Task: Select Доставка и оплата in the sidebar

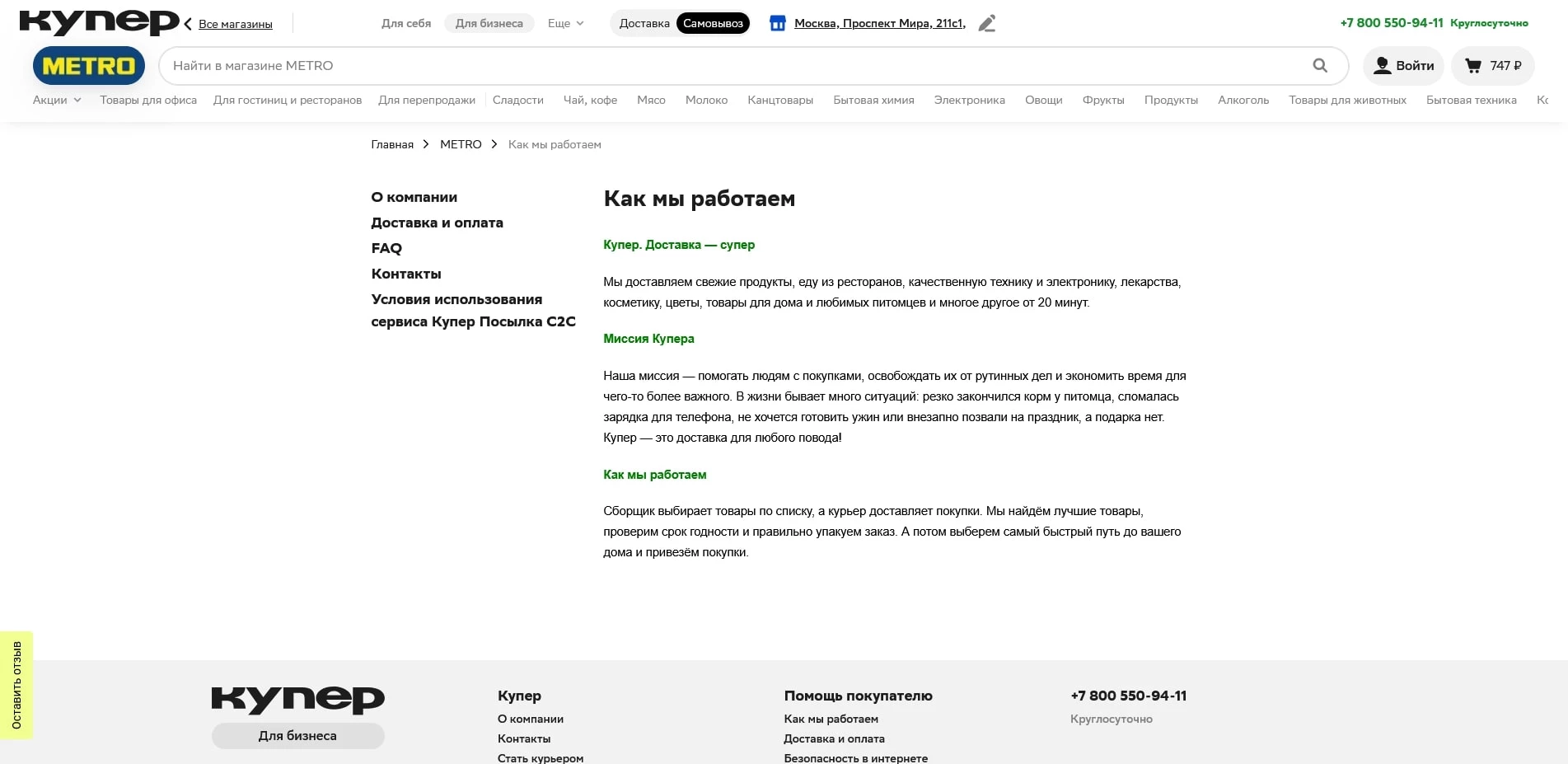Action: pyautogui.click(x=437, y=223)
